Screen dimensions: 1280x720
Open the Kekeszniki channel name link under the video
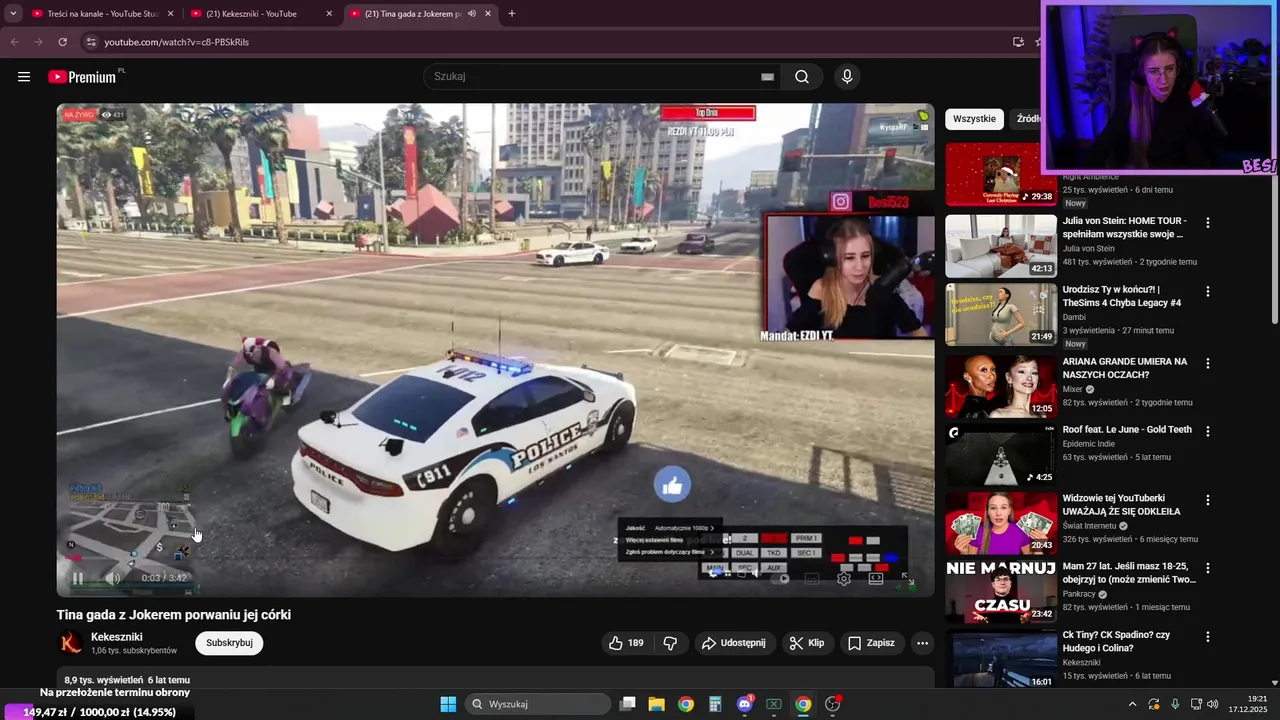click(117, 637)
